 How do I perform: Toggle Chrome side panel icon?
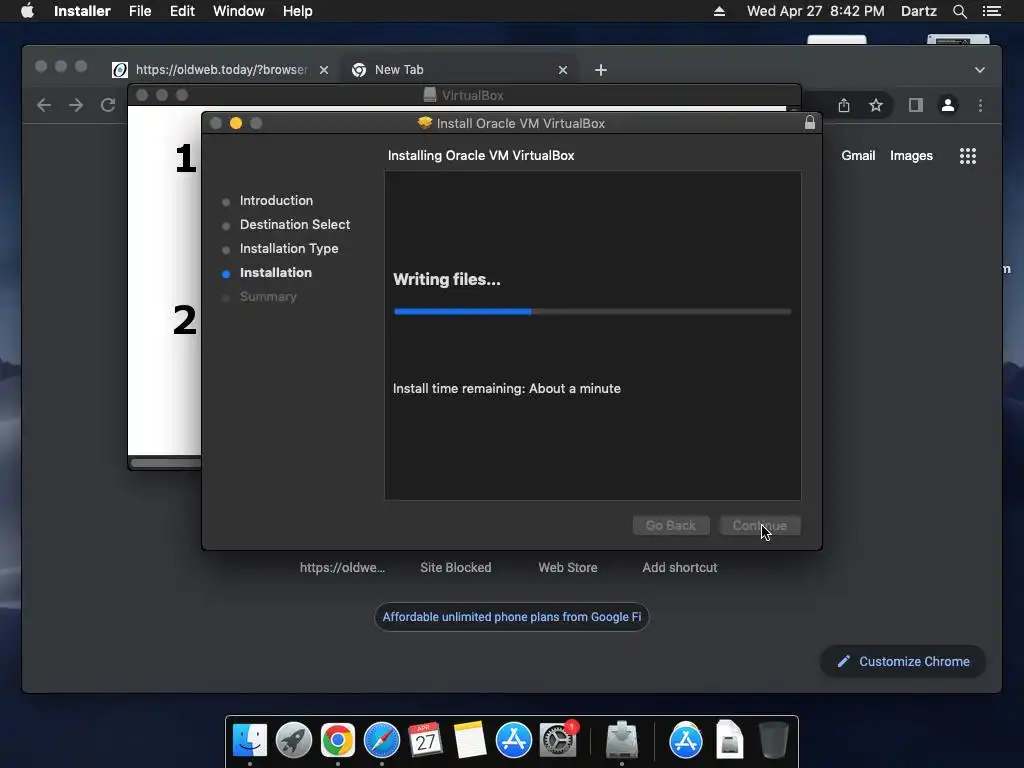pos(916,105)
